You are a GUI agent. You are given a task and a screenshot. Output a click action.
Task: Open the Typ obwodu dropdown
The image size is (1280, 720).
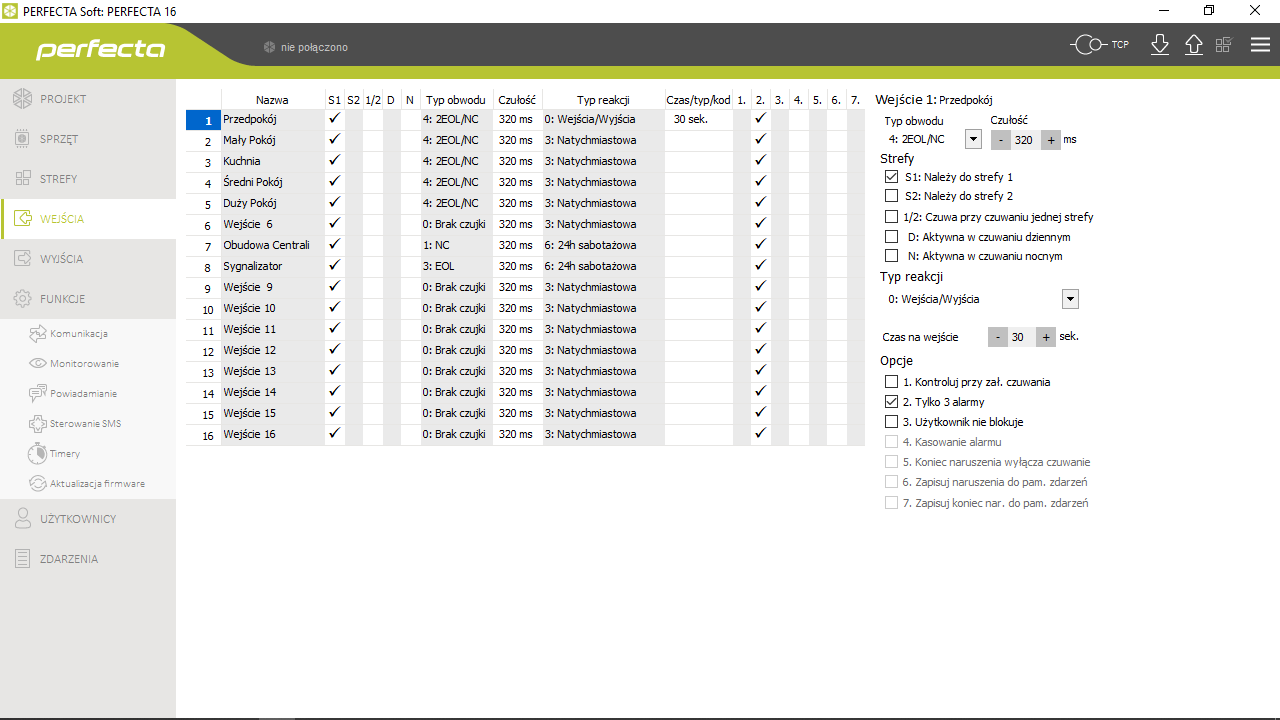[973, 140]
